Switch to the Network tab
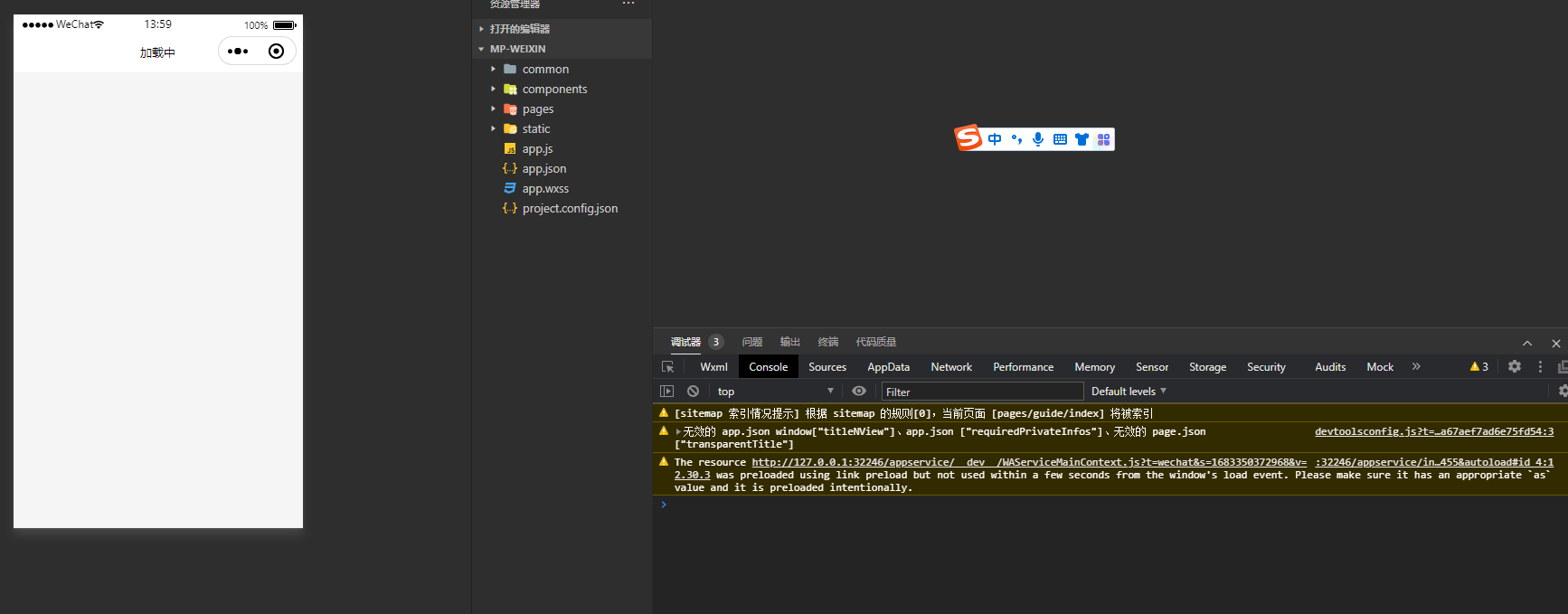The image size is (1568, 614). [951, 367]
